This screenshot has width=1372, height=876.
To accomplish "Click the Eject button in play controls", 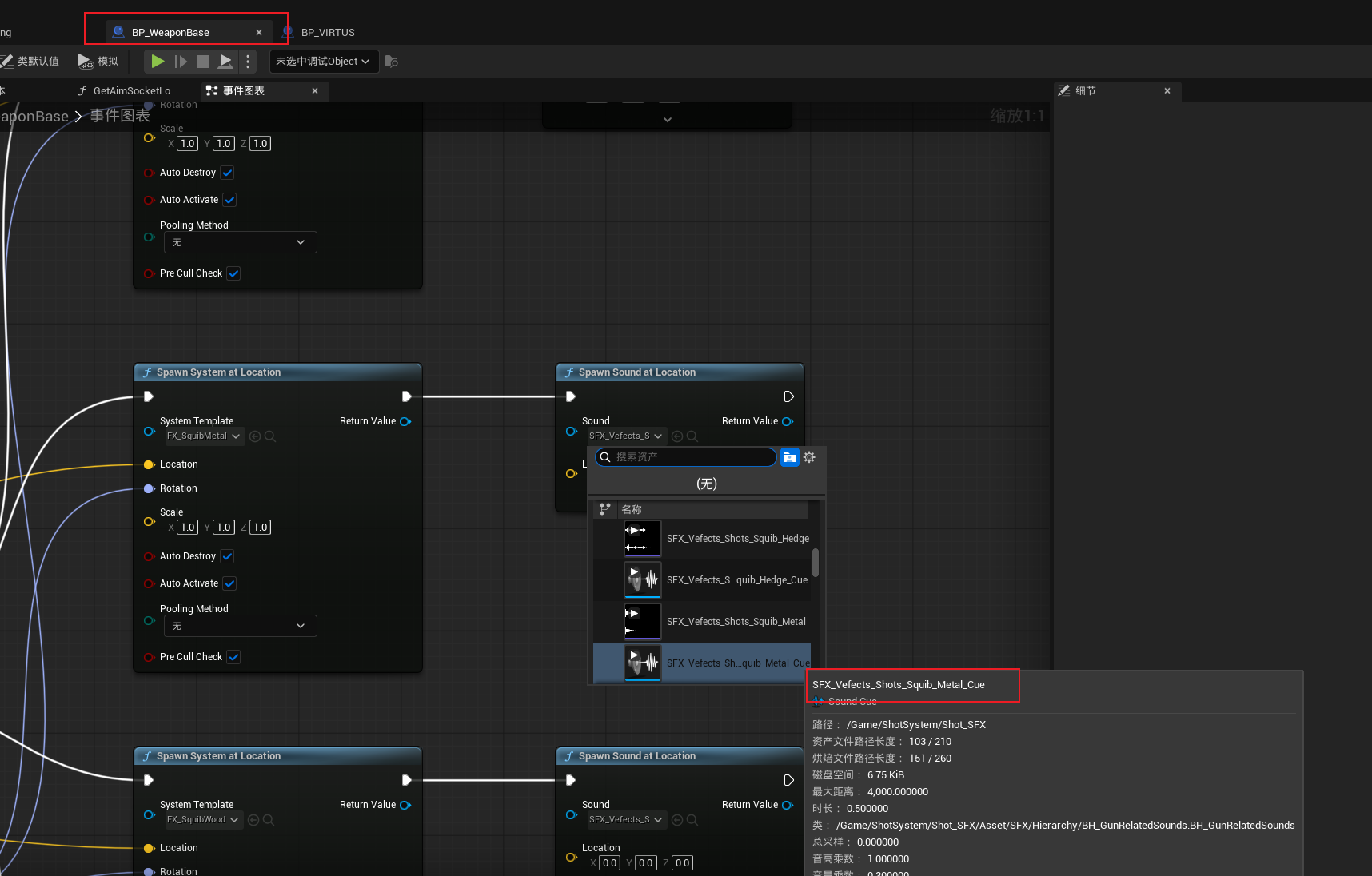I will coord(226,61).
